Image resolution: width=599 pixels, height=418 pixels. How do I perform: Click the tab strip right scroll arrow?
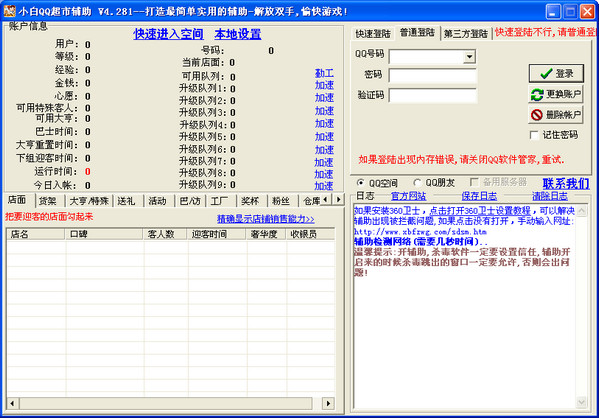pos(338,199)
